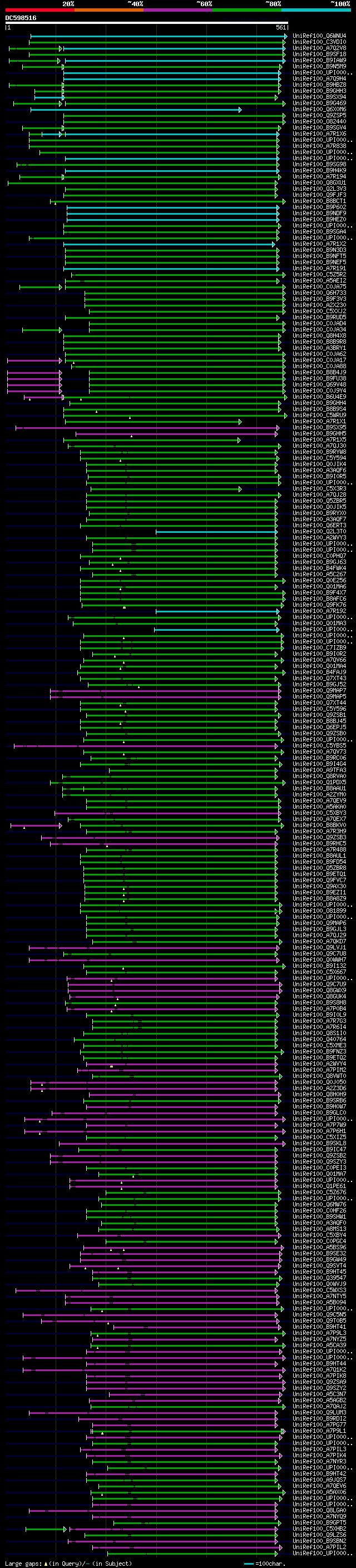Image resolution: width=356 pixels, height=1568 pixels.
Task: Choose the UniRef100_Q8GXU1 entry
Action: tap(319, 182)
